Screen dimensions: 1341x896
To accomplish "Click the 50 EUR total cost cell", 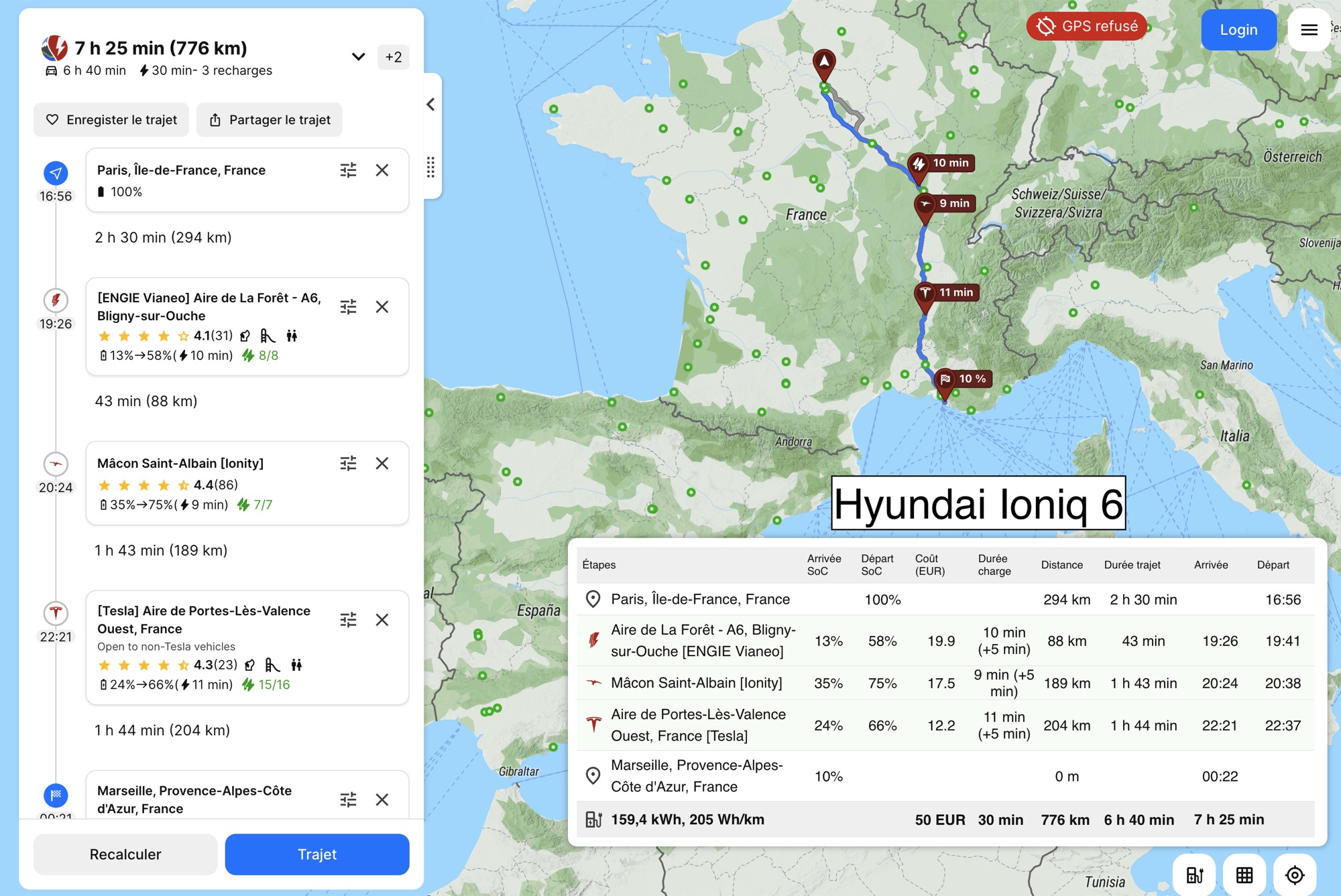I will tap(940, 820).
